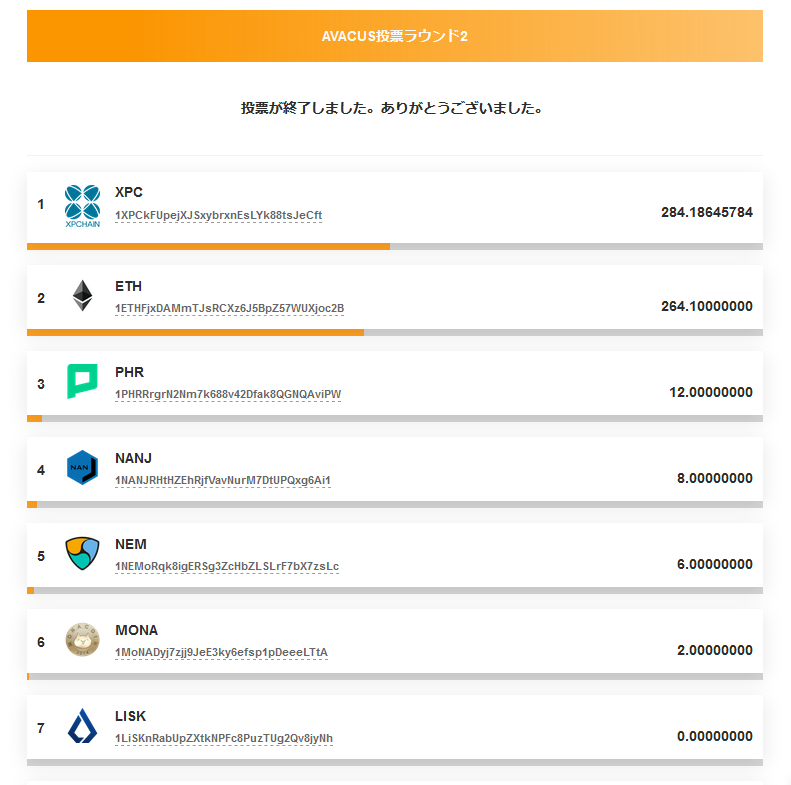Click the ETH vote progress bar

[x=395, y=332]
